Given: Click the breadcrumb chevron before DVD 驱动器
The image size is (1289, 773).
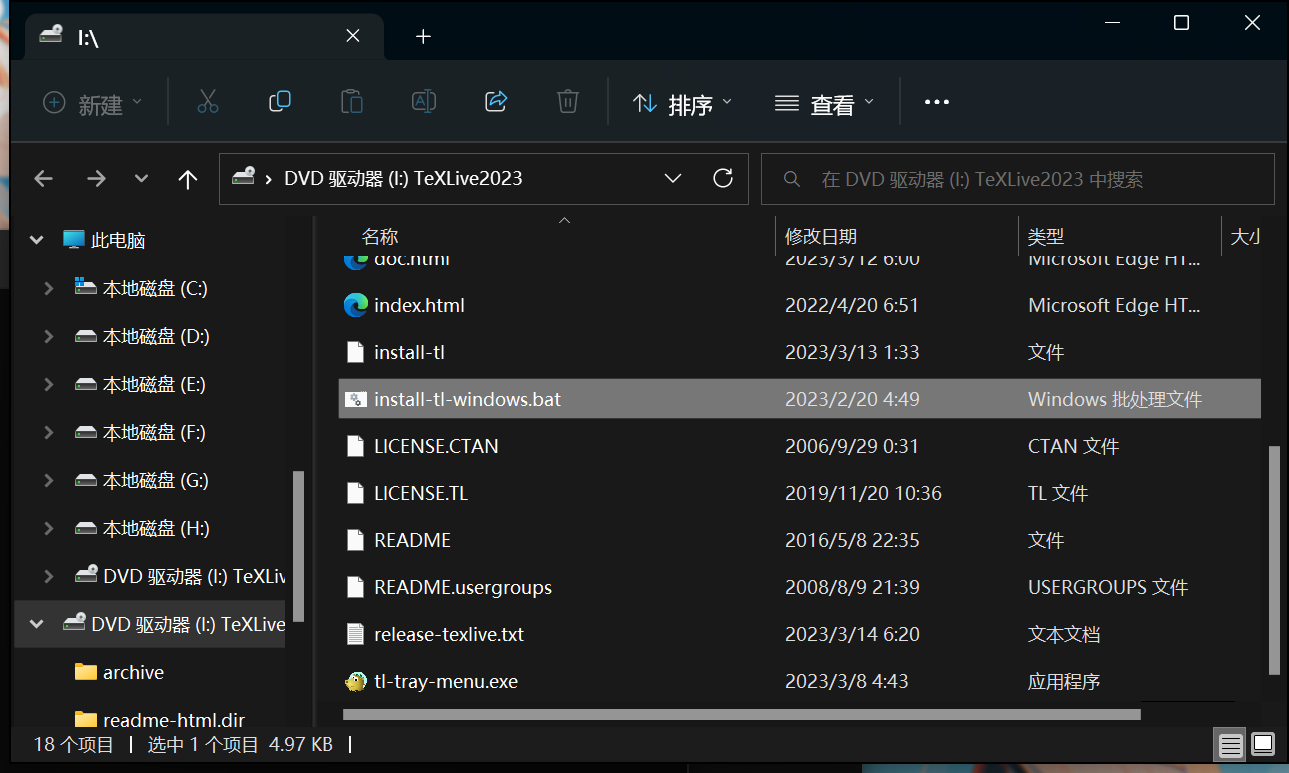Looking at the screenshot, I should pos(269,179).
